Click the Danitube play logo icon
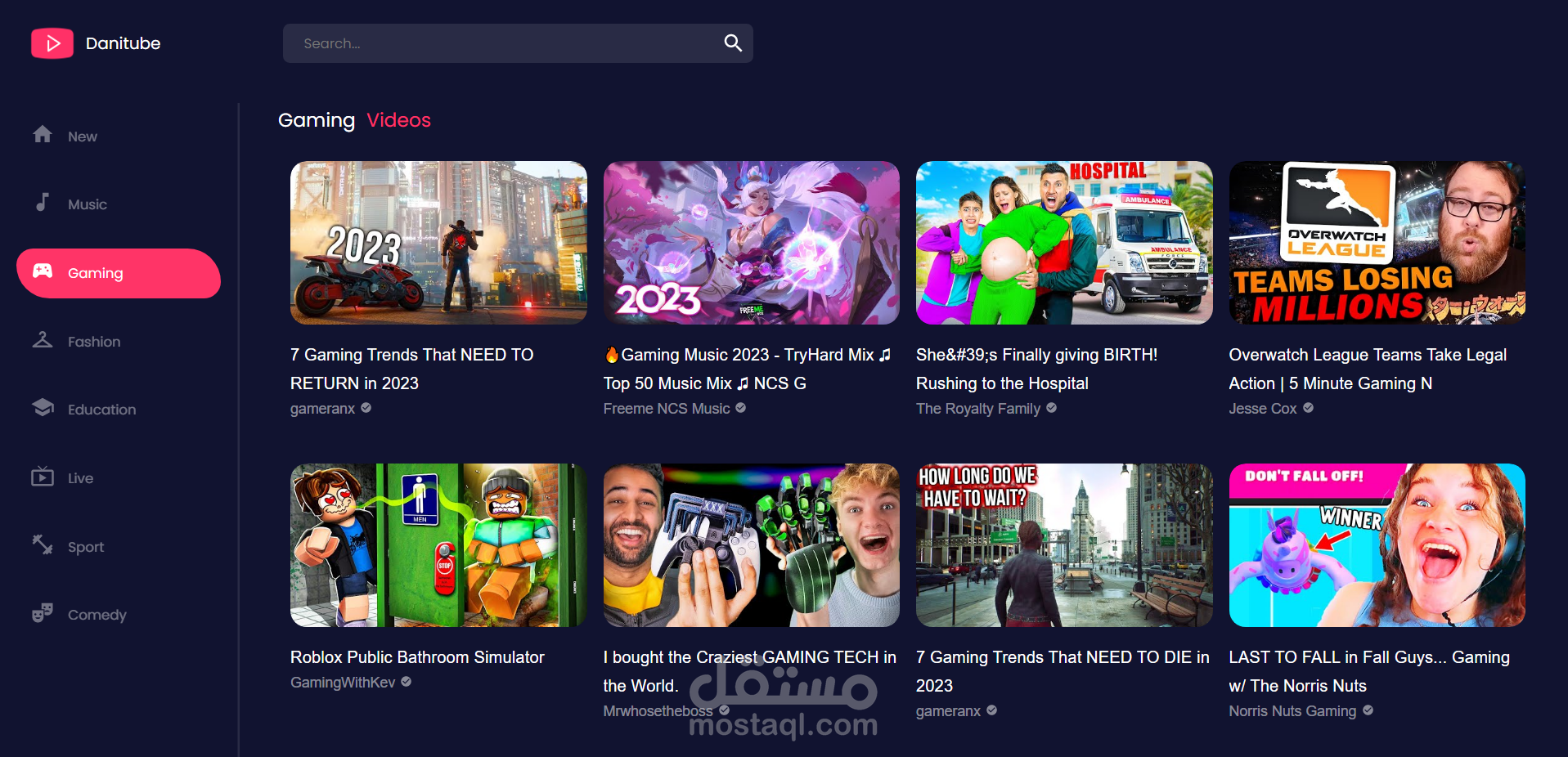1568x757 pixels. coord(52,43)
